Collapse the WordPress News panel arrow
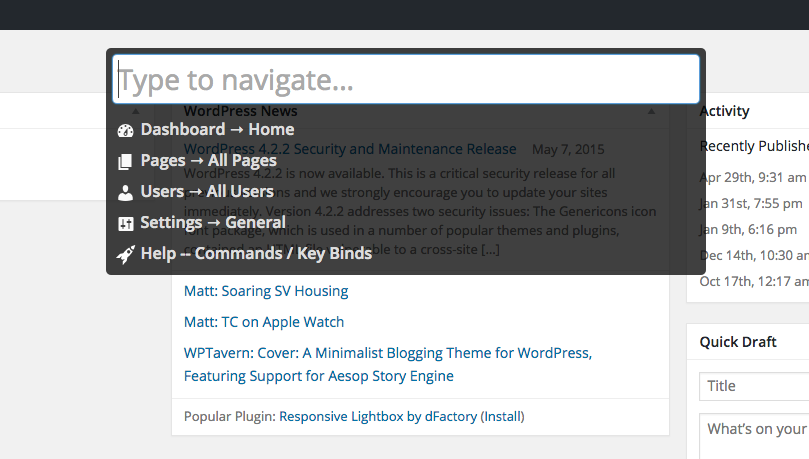The height and width of the screenshot is (459, 809). tap(652, 111)
